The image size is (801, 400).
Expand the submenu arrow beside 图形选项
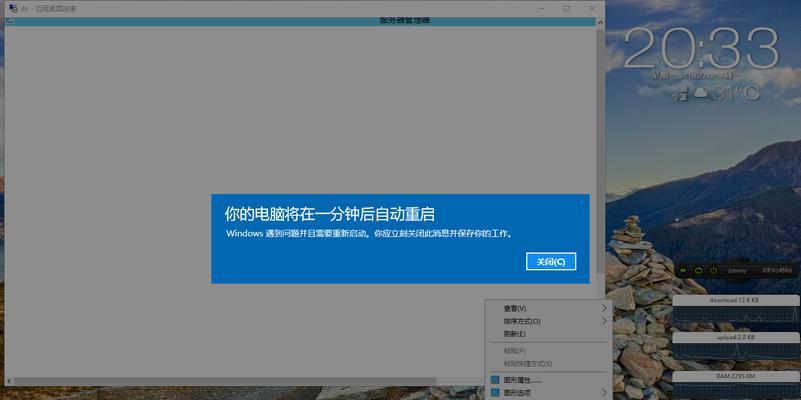[x=604, y=393]
